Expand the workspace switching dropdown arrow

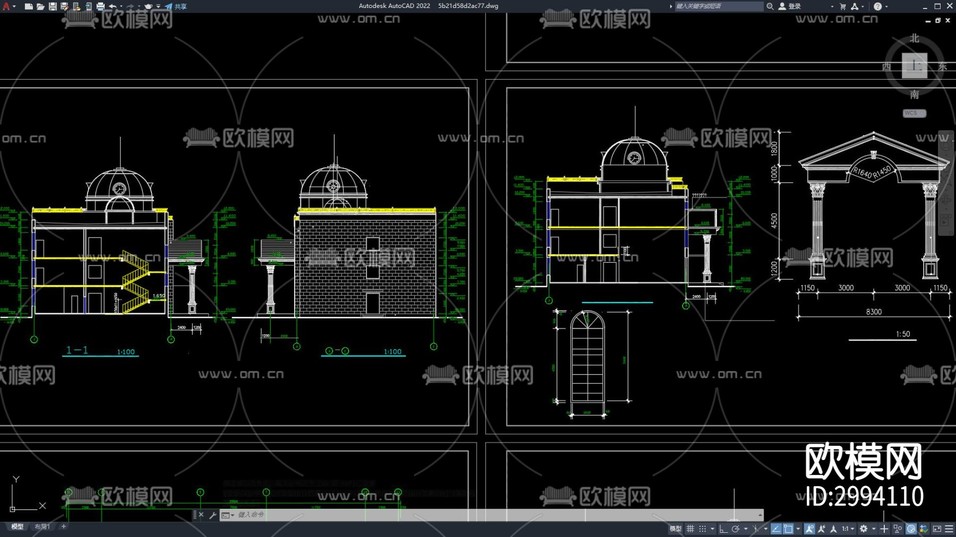point(874,529)
